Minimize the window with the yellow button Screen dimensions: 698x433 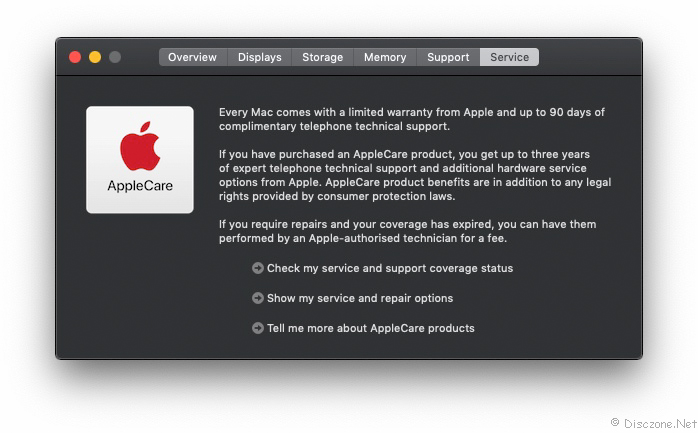pos(95,57)
